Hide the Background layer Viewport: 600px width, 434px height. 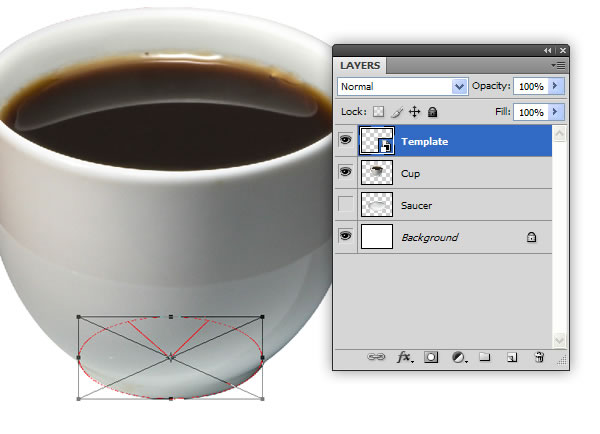click(346, 235)
